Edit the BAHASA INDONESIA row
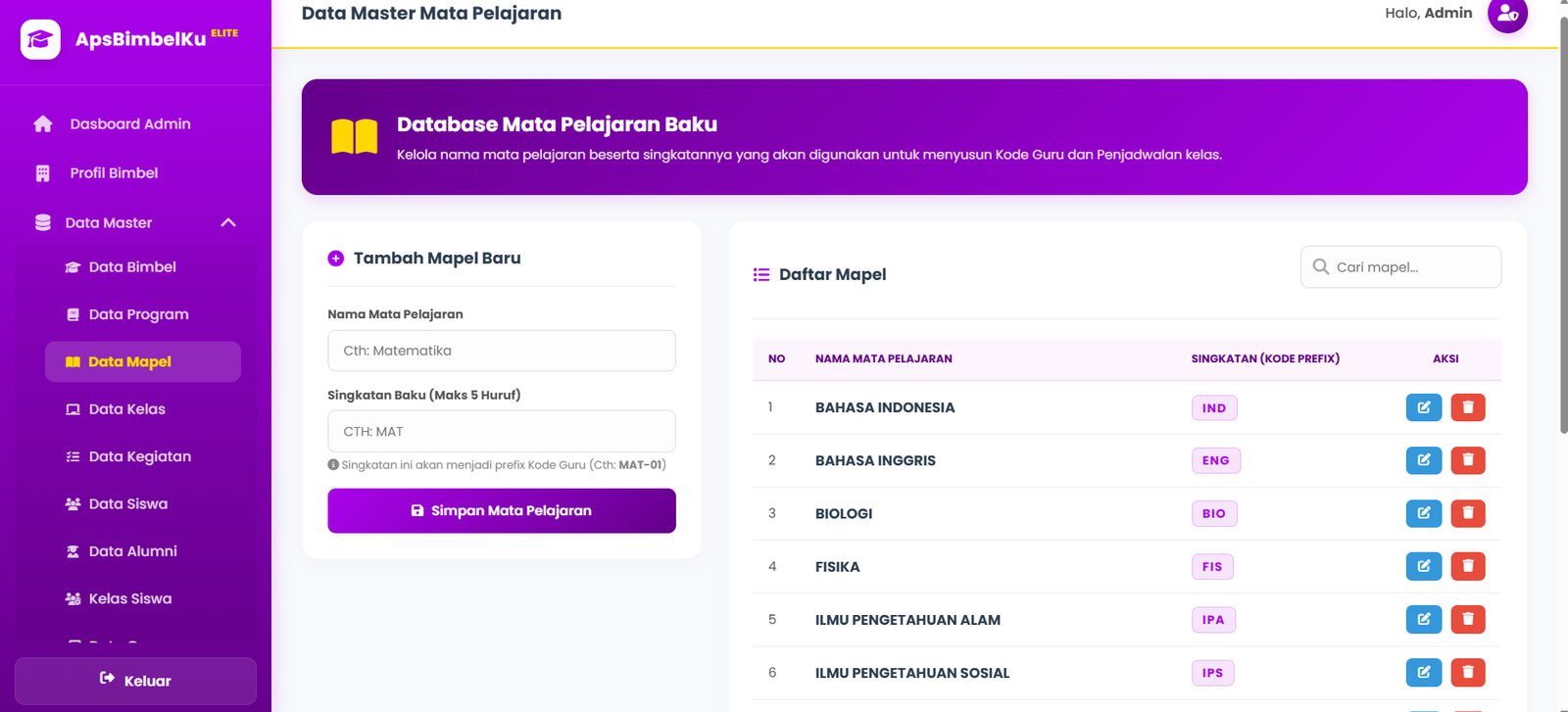 1424,407
